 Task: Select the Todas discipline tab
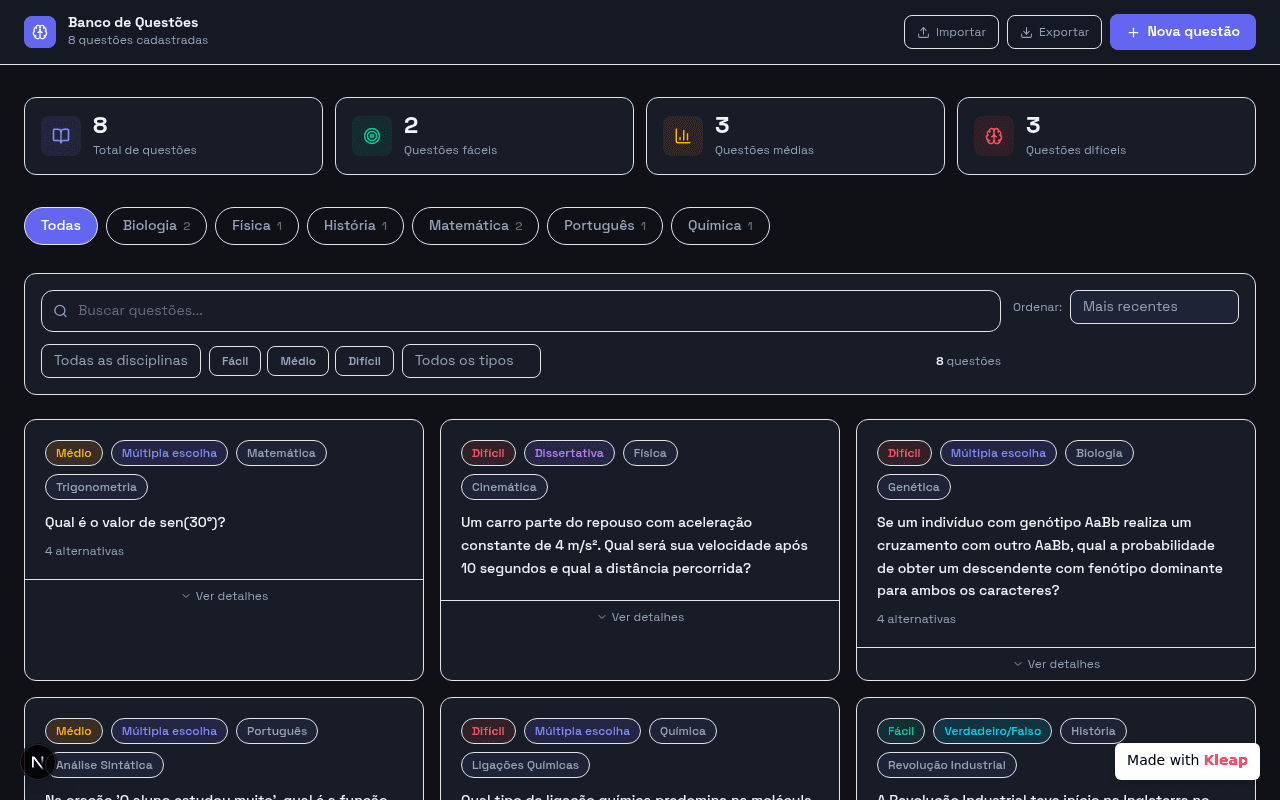point(61,226)
